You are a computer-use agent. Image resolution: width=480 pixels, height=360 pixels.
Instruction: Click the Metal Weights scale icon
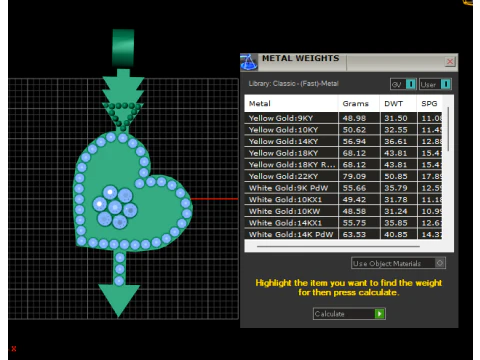[249, 62]
